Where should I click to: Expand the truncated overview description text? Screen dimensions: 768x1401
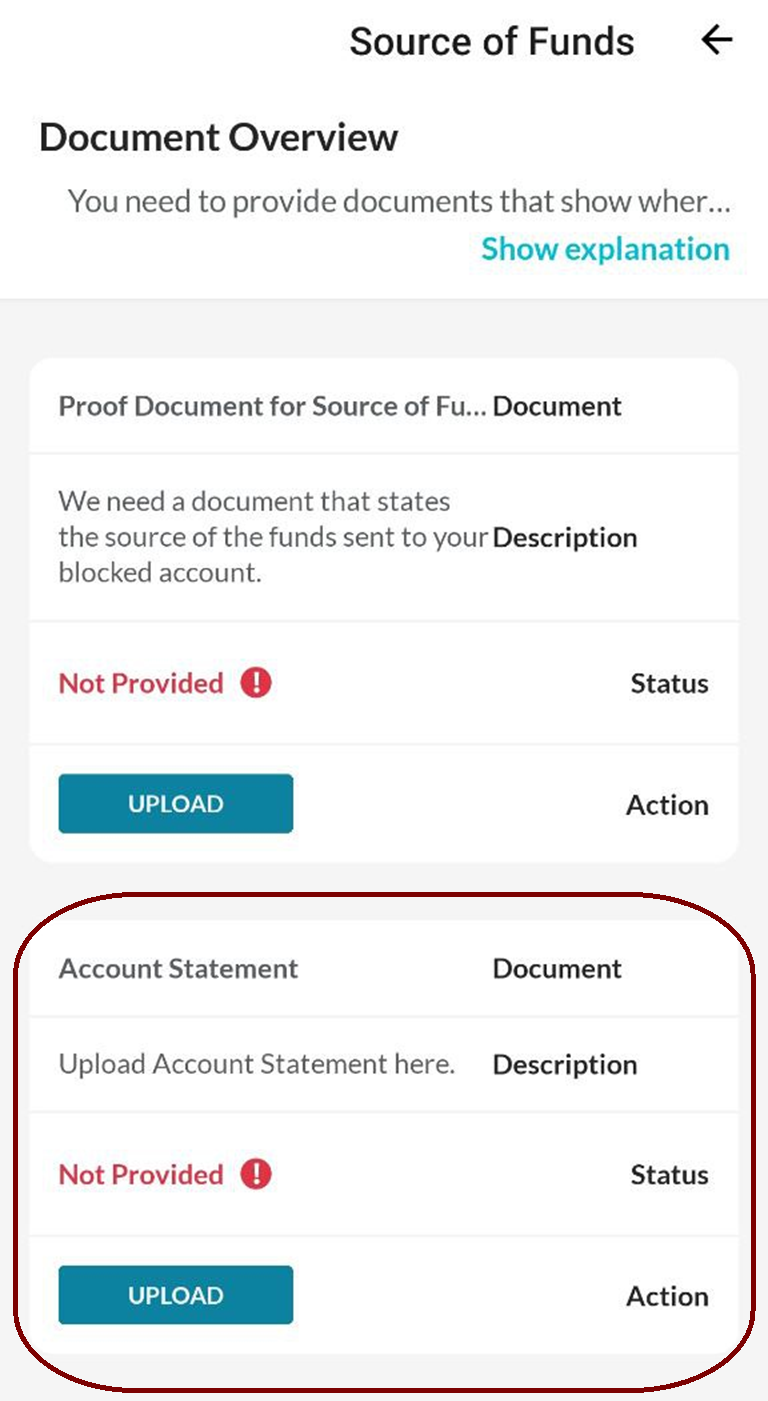(400, 200)
